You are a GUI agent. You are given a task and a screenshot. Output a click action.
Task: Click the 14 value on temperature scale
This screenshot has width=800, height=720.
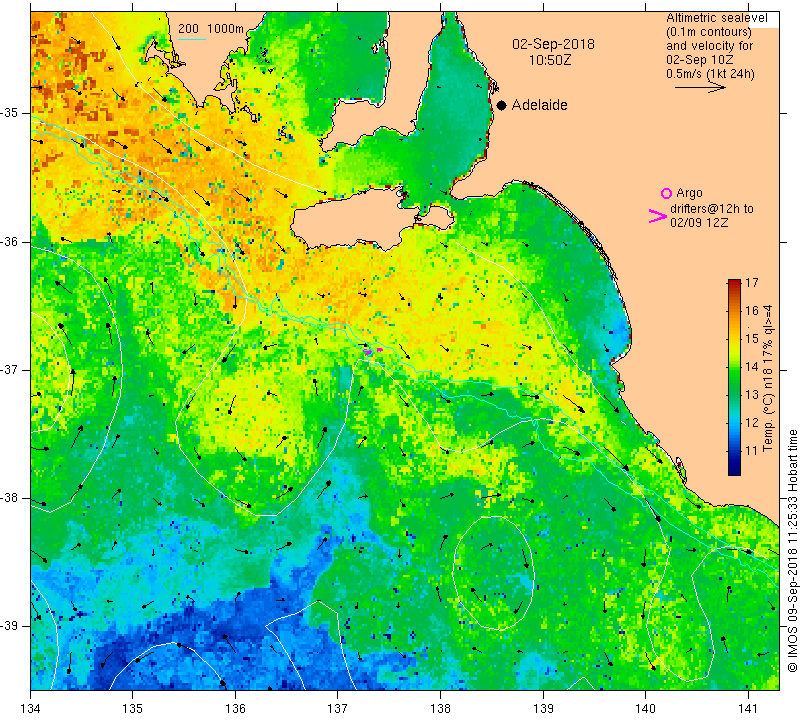(752, 366)
